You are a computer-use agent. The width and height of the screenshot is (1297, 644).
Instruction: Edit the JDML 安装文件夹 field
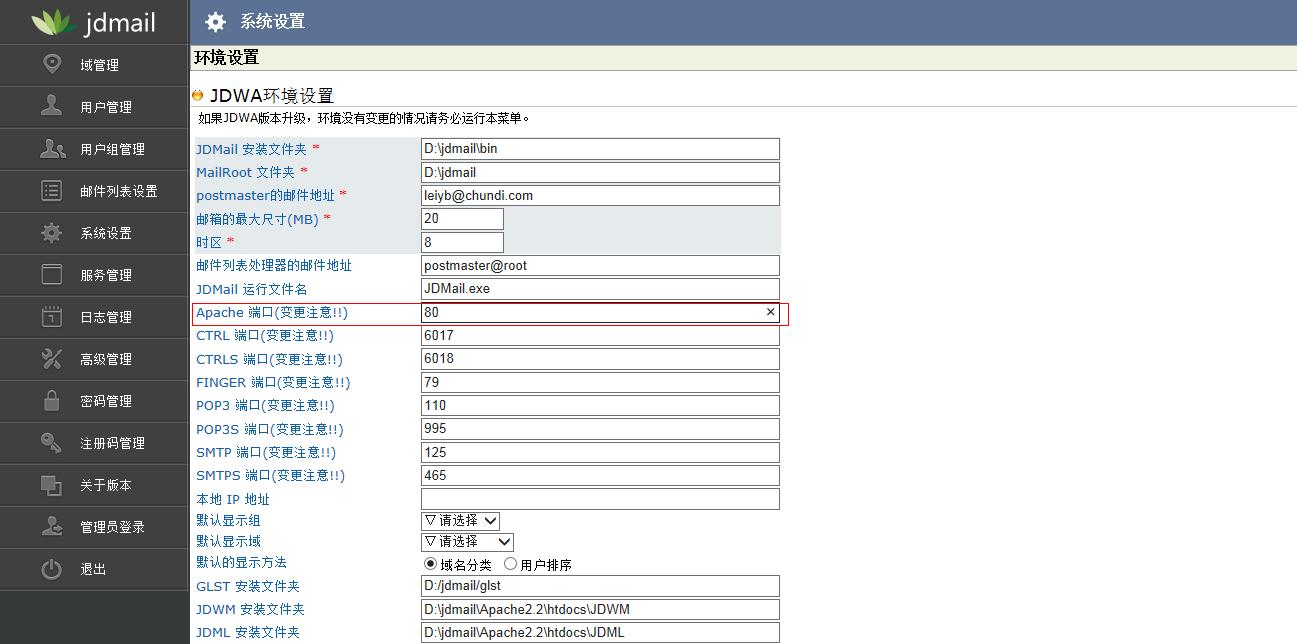pyautogui.click(x=600, y=632)
